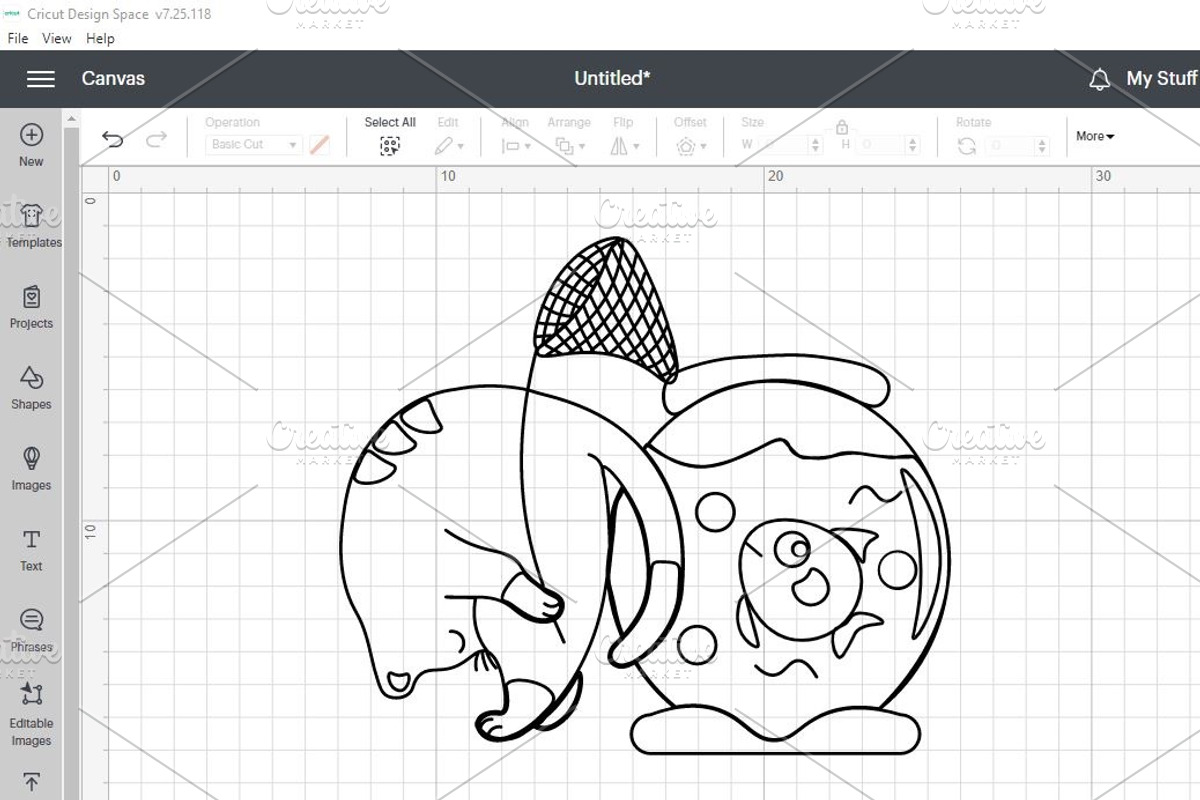Open the Help menu

pos(100,38)
